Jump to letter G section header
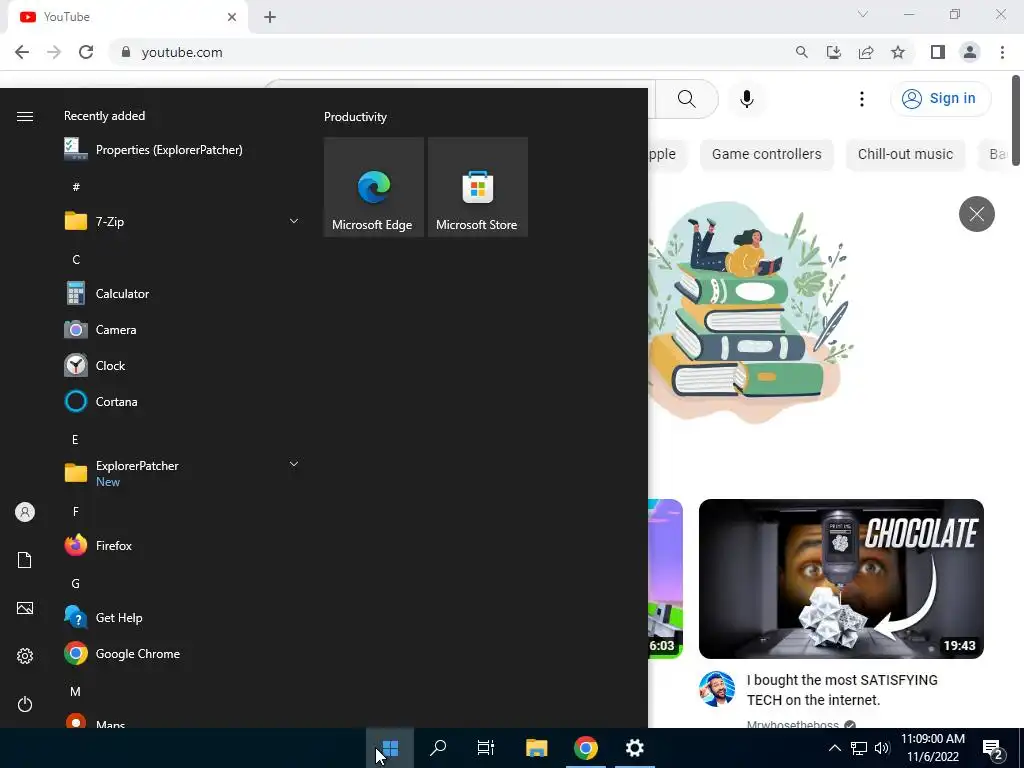Image resolution: width=1024 pixels, height=768 pixels. tap(76, 583)
